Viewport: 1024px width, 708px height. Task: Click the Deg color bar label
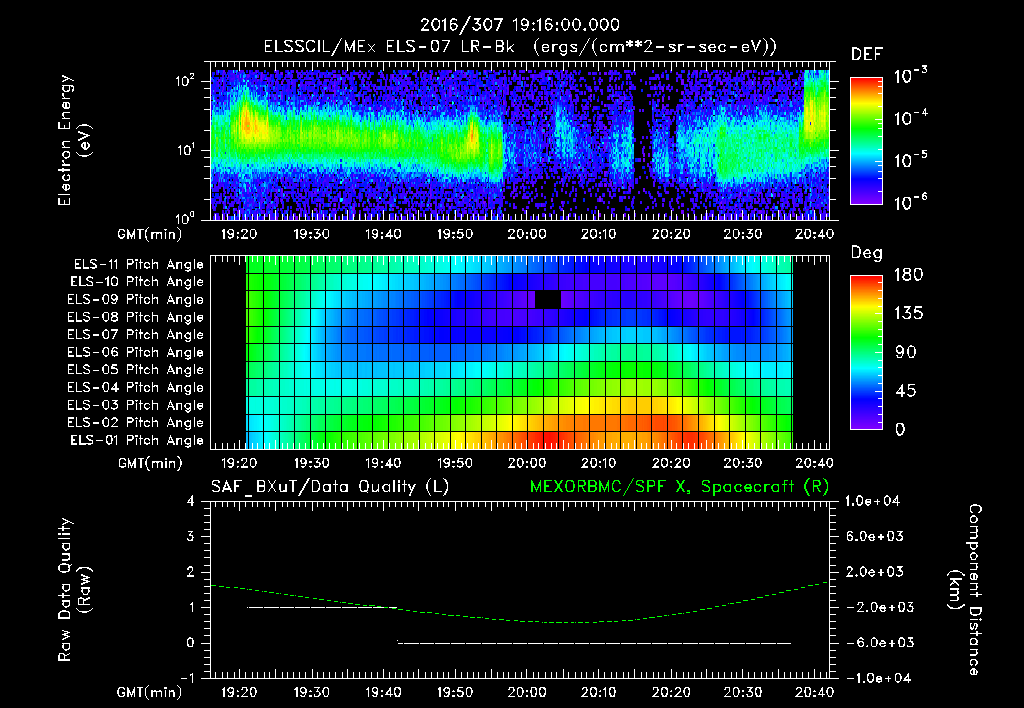click(x=867, y=253)
